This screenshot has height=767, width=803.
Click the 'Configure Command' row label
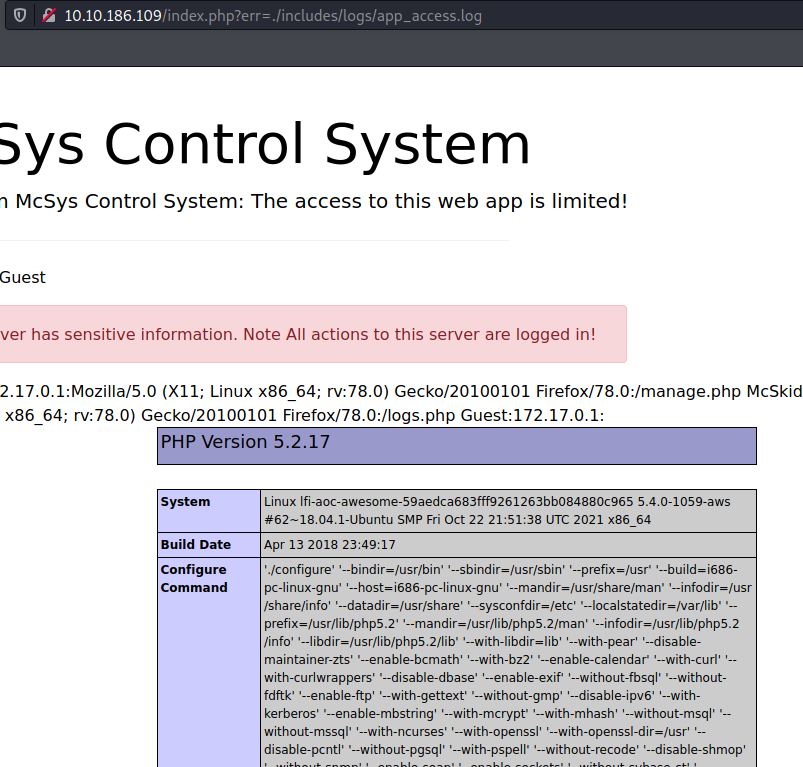[x=209, y=663]
